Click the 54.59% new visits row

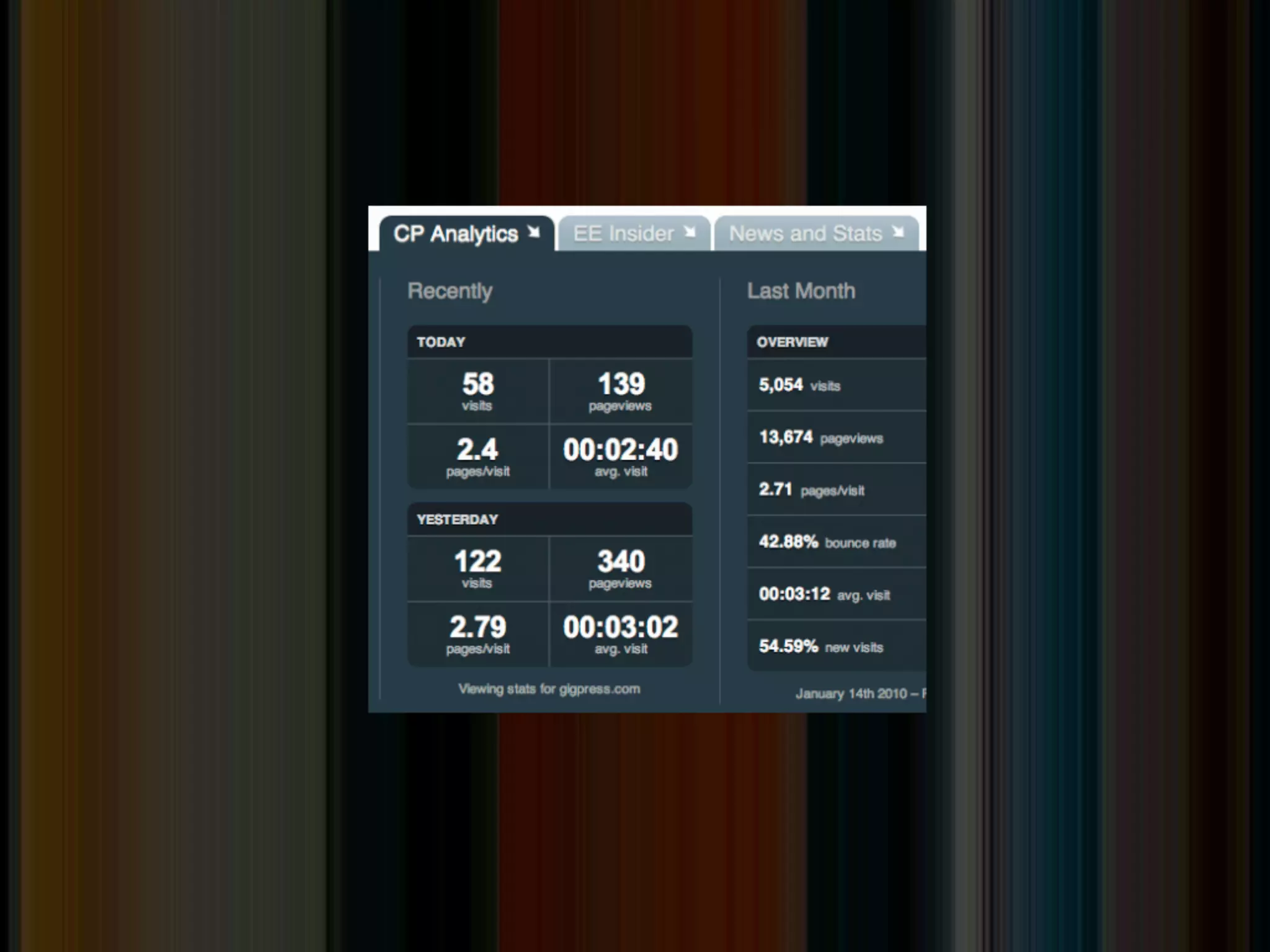point(837,646)
